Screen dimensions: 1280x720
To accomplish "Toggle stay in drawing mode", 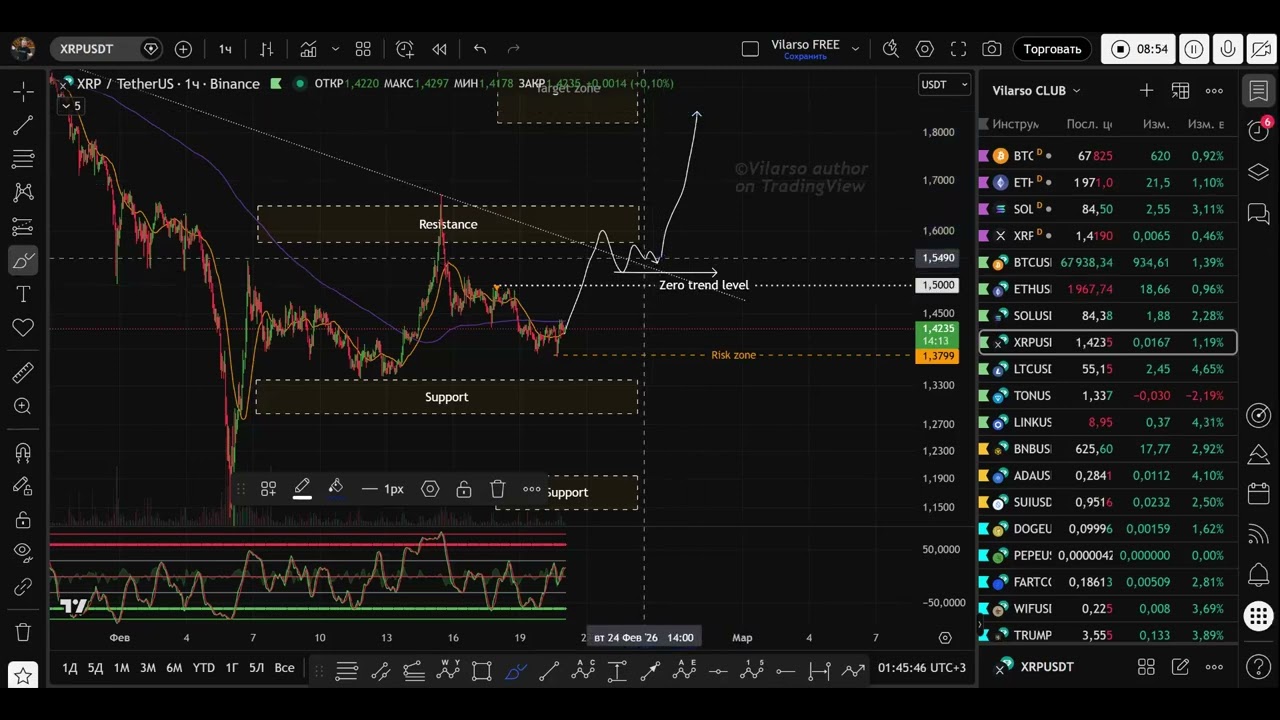I will pos(23,486).
